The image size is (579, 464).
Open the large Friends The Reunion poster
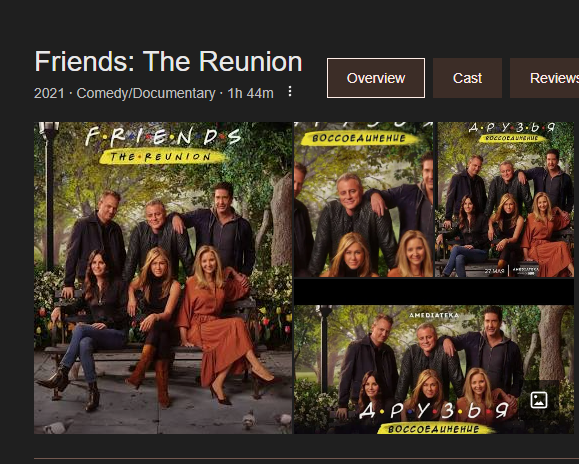pyautogui.click(x=163, y=278)
